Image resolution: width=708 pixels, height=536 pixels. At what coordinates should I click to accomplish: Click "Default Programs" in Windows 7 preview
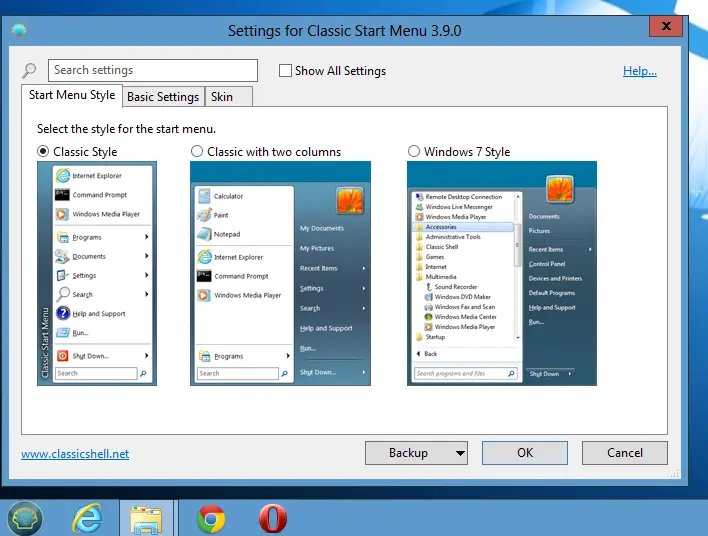click(552, 293)
